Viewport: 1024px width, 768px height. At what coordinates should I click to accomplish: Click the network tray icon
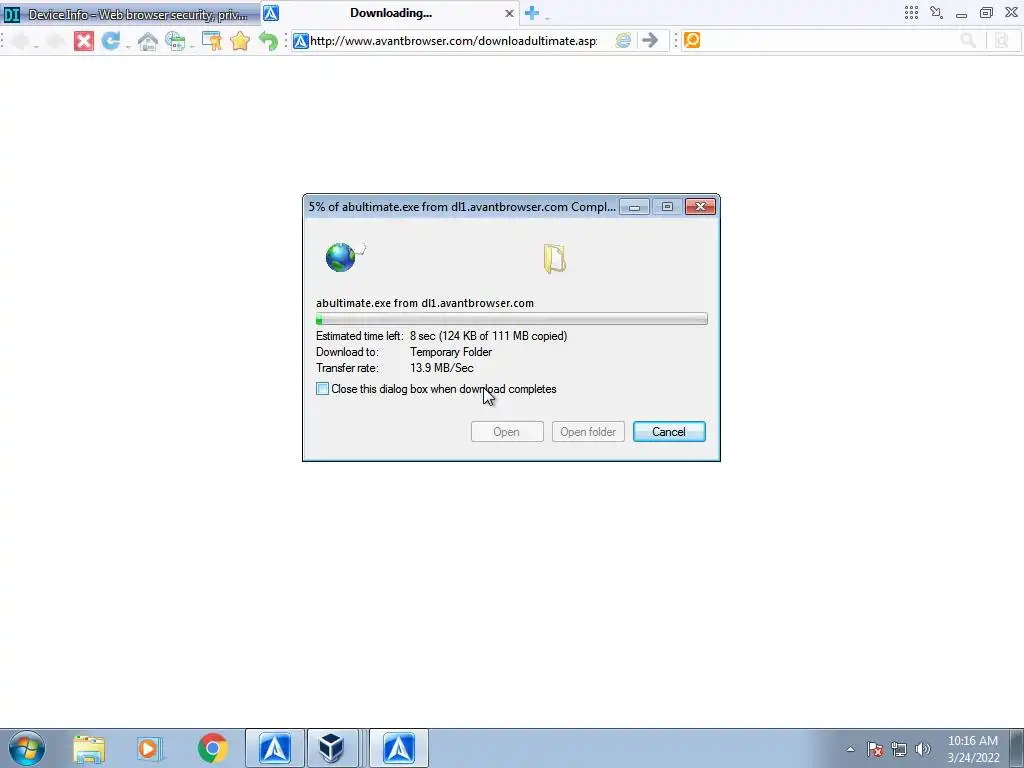pyautogui.click(x=899, y=749)
